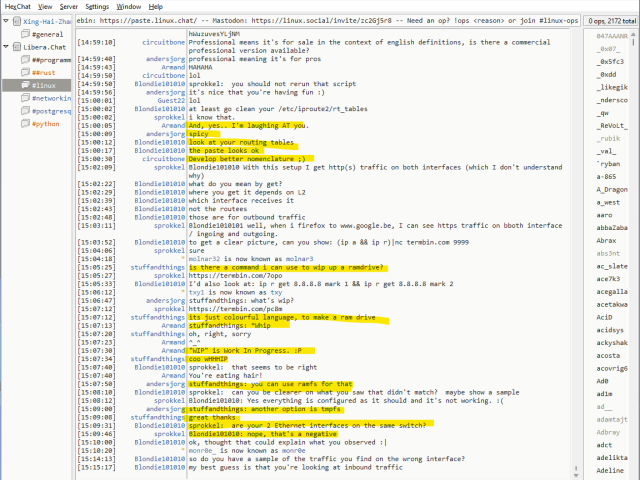Click the ##rust channel icon
This screenshot has width=640, height=480.
coord(24,73)
